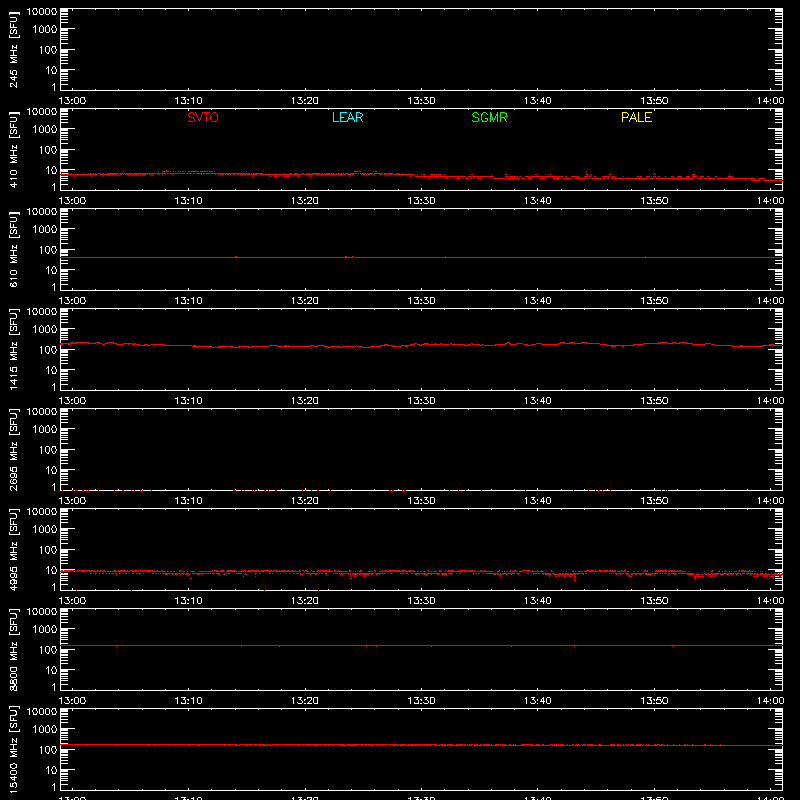Screen dimensions: 800x800
Task: Click 13:40 tick label under 1415 MHz panel
Action: 537,401
